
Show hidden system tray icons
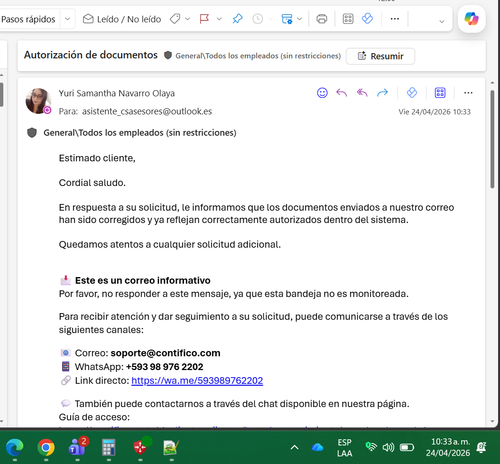click(x=294, y=448)
